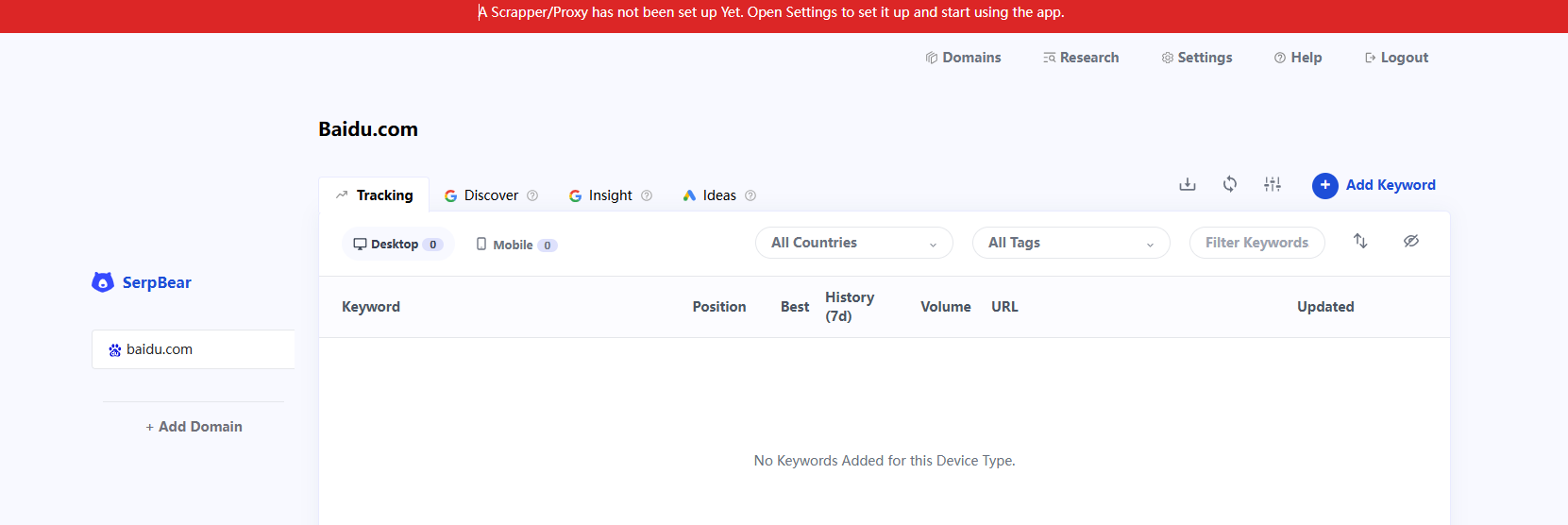Toggle table column visibility eye icon
Viewport: 1568px width, 525px height.
[x=1411, y=241]
